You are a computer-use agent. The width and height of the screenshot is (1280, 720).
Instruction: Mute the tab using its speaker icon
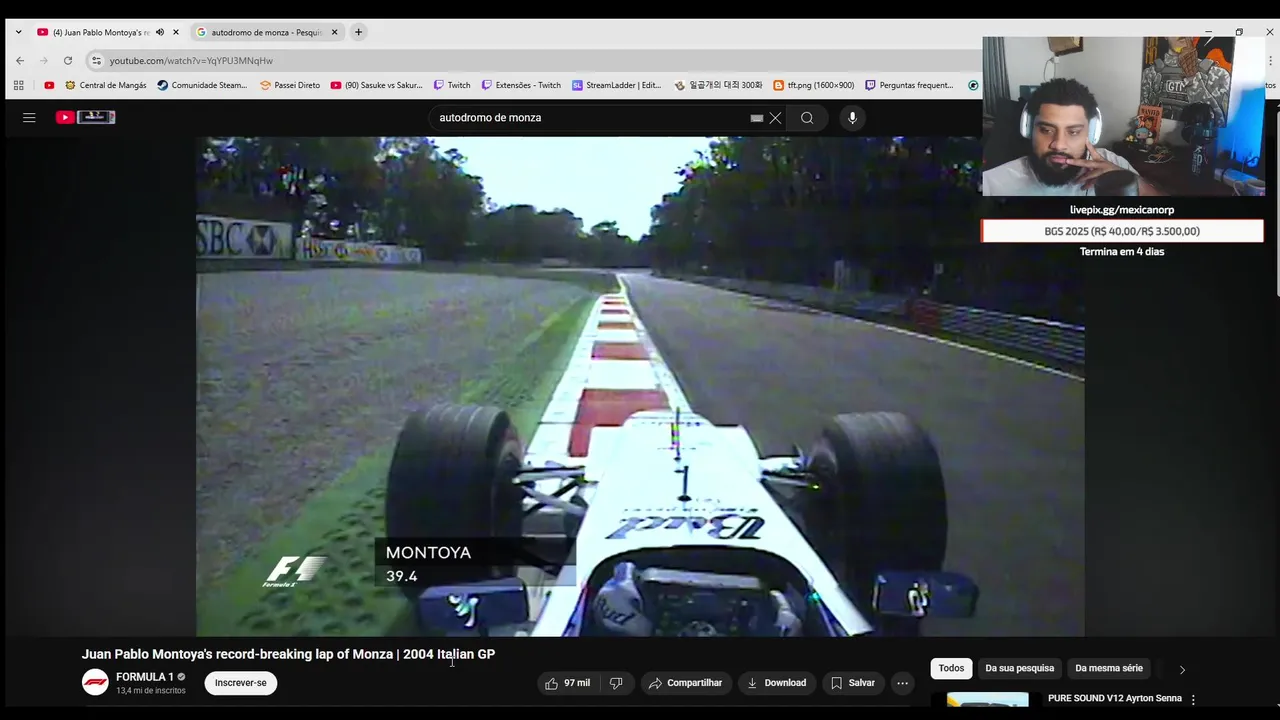coord(160,32)
